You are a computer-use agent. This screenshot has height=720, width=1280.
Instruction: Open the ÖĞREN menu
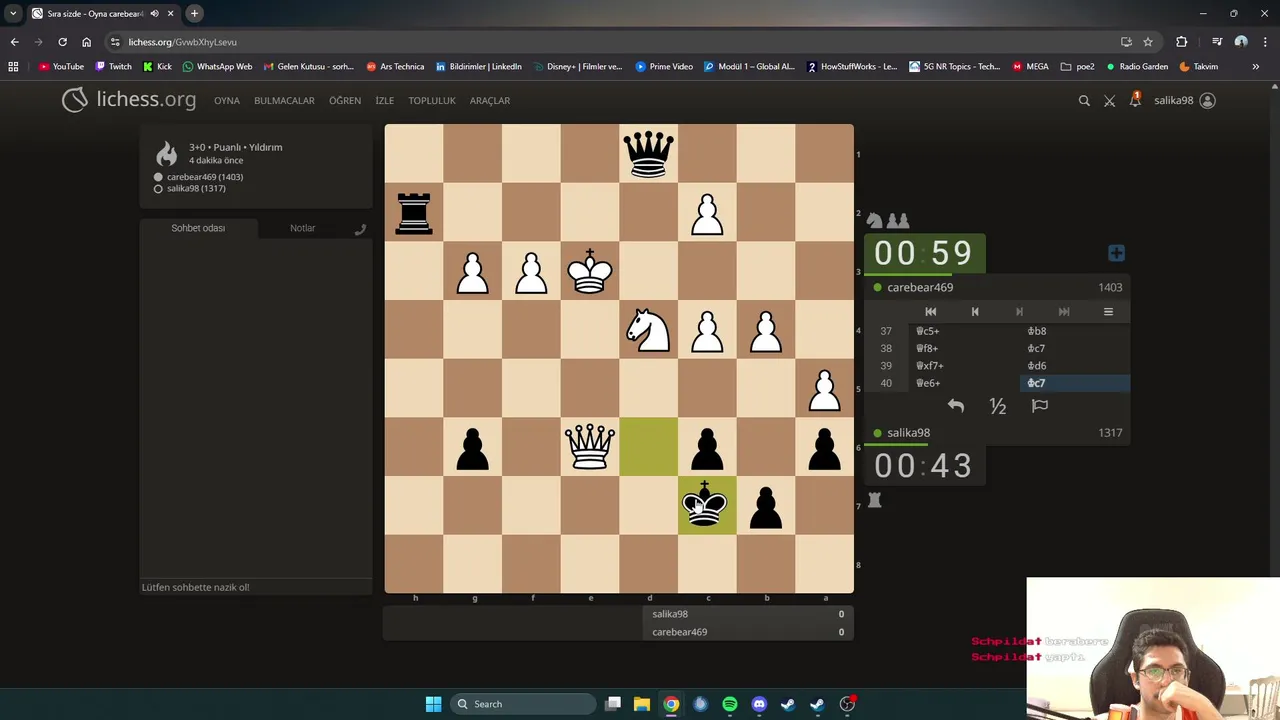click(x=345, y=100)
